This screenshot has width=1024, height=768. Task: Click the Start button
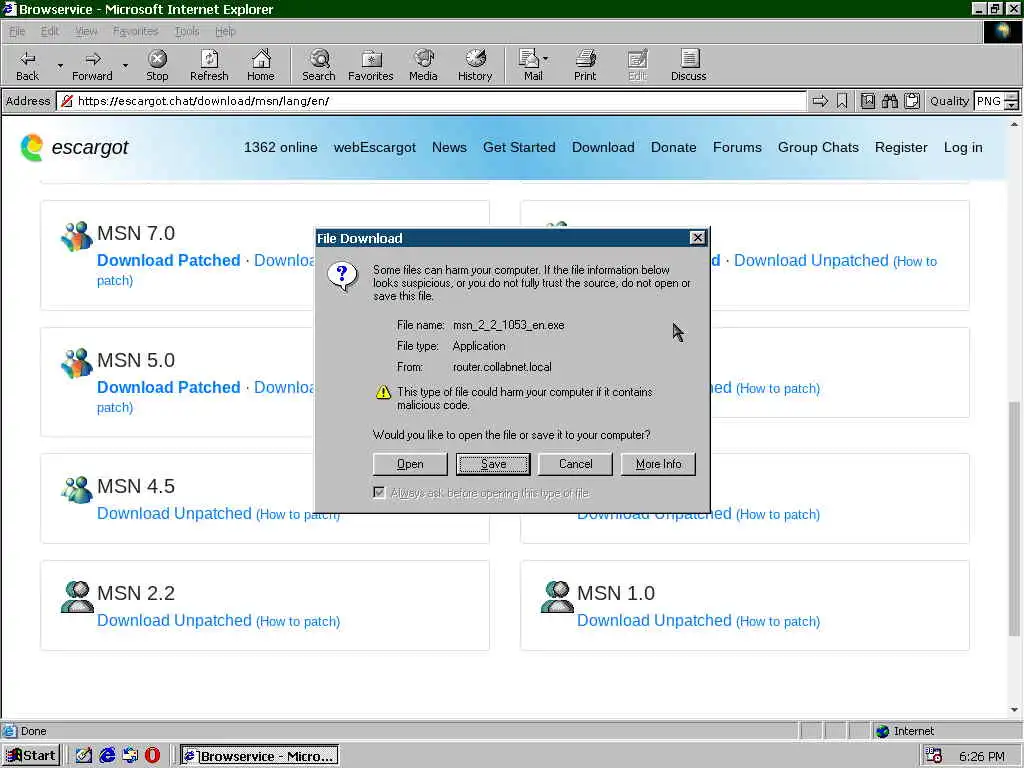(x=31, y=756)
